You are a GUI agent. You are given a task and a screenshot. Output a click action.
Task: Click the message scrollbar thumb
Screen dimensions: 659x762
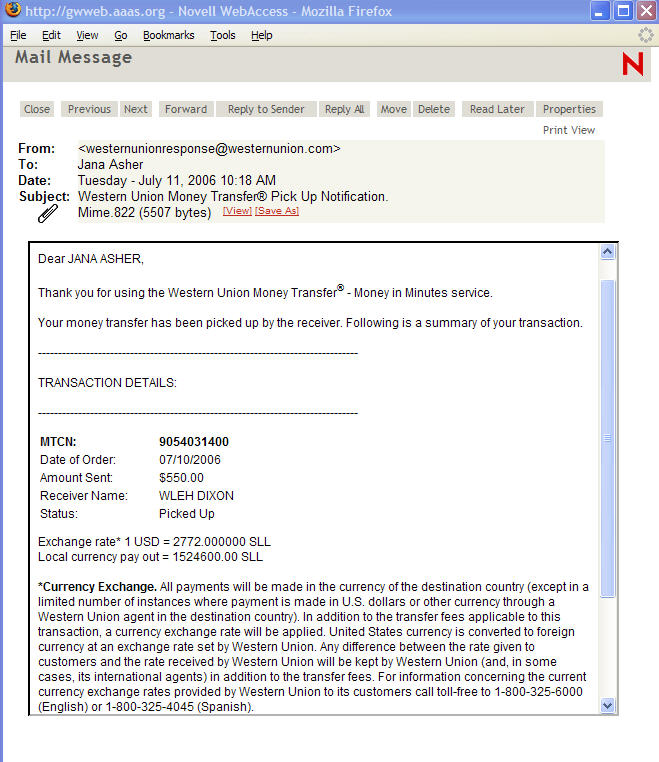pos(607,438)
